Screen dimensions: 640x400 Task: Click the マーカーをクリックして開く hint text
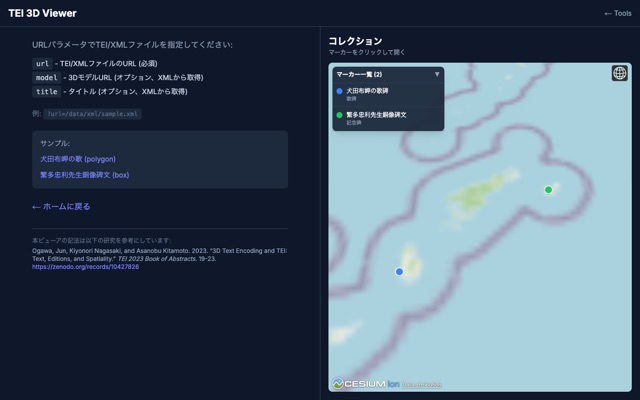pyautogui.click(x=367, y=52)
